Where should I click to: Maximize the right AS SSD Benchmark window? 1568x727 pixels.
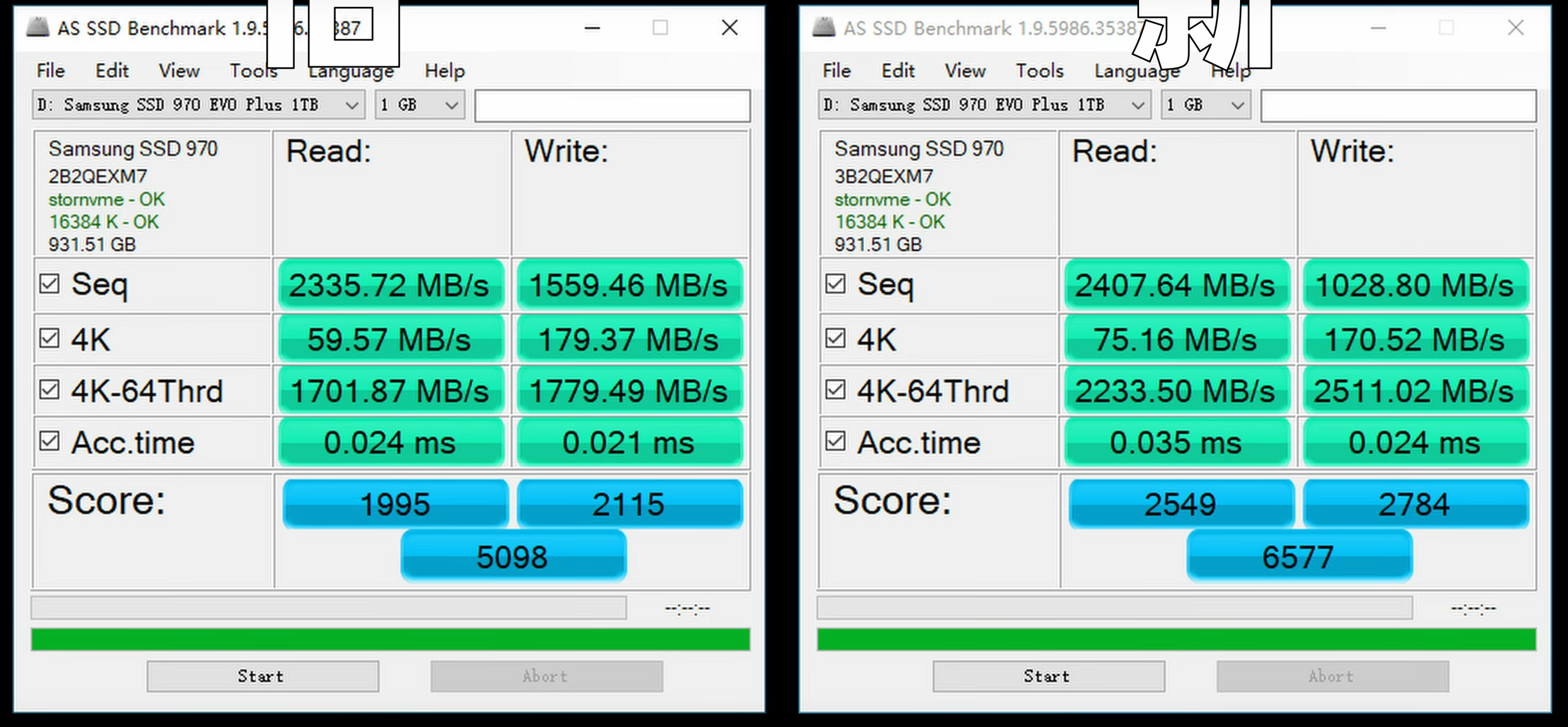point(1446,28)
